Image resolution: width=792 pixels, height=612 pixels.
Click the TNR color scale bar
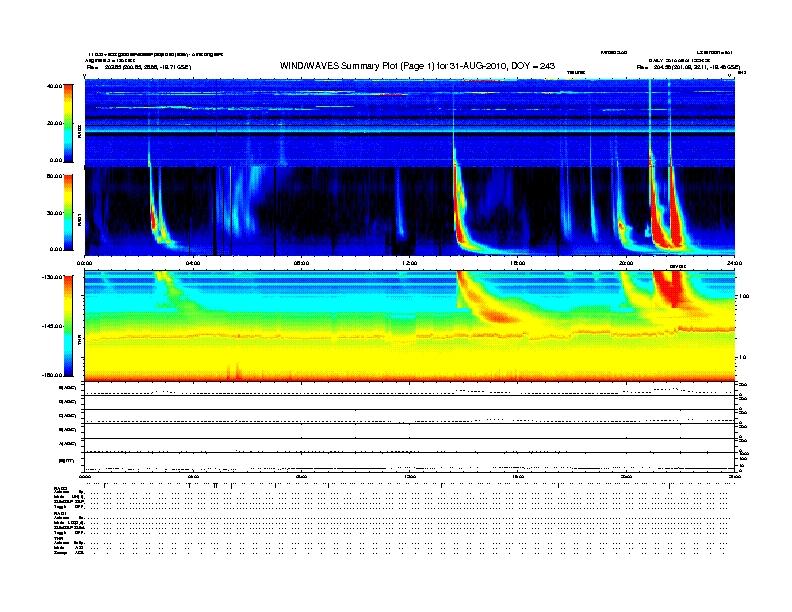[x=68, y=326]
